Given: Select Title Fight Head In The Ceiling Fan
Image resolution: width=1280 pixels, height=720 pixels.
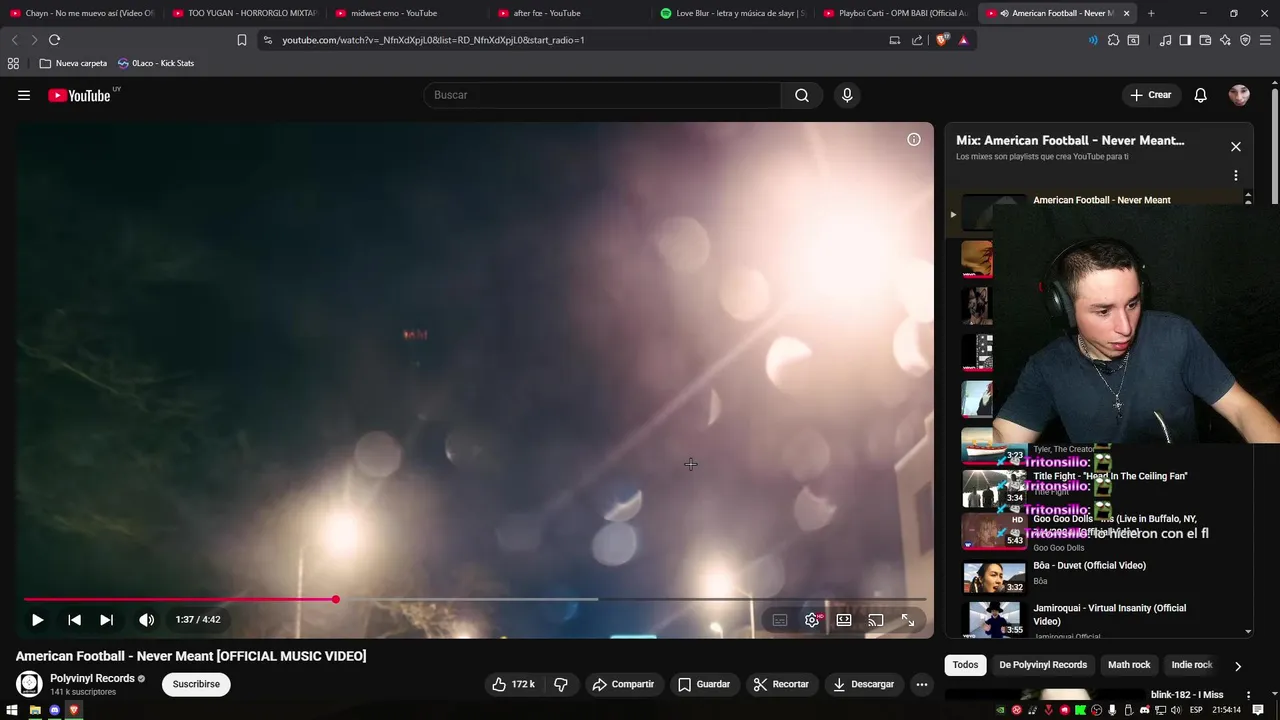Looking at the screenshot, I should 1110,476.
